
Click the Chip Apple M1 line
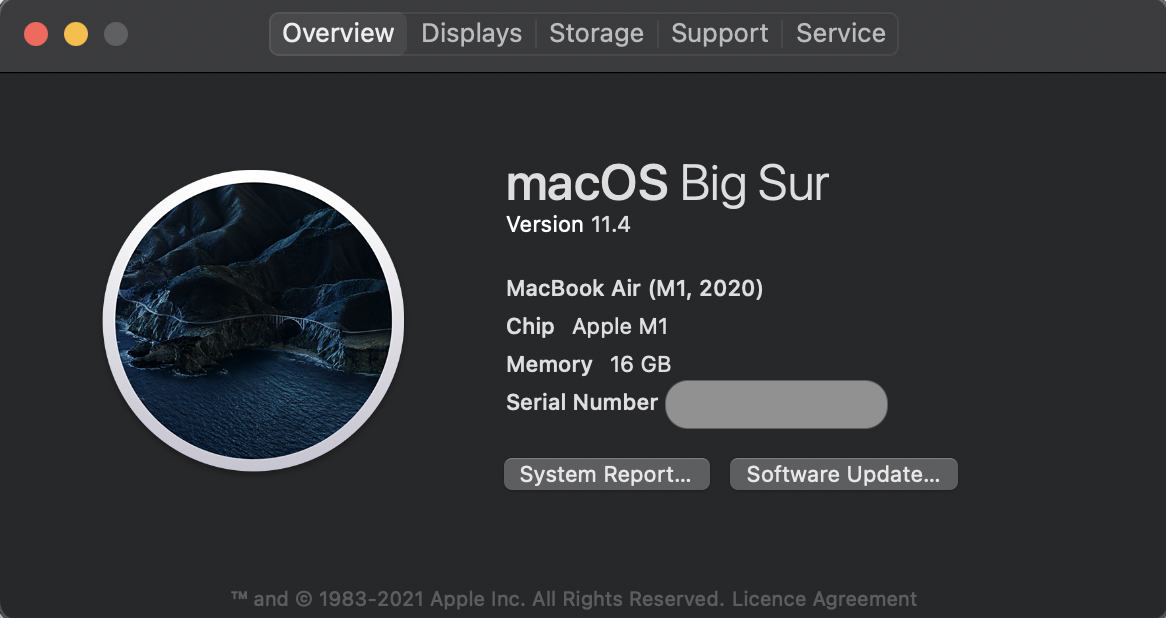587,326
